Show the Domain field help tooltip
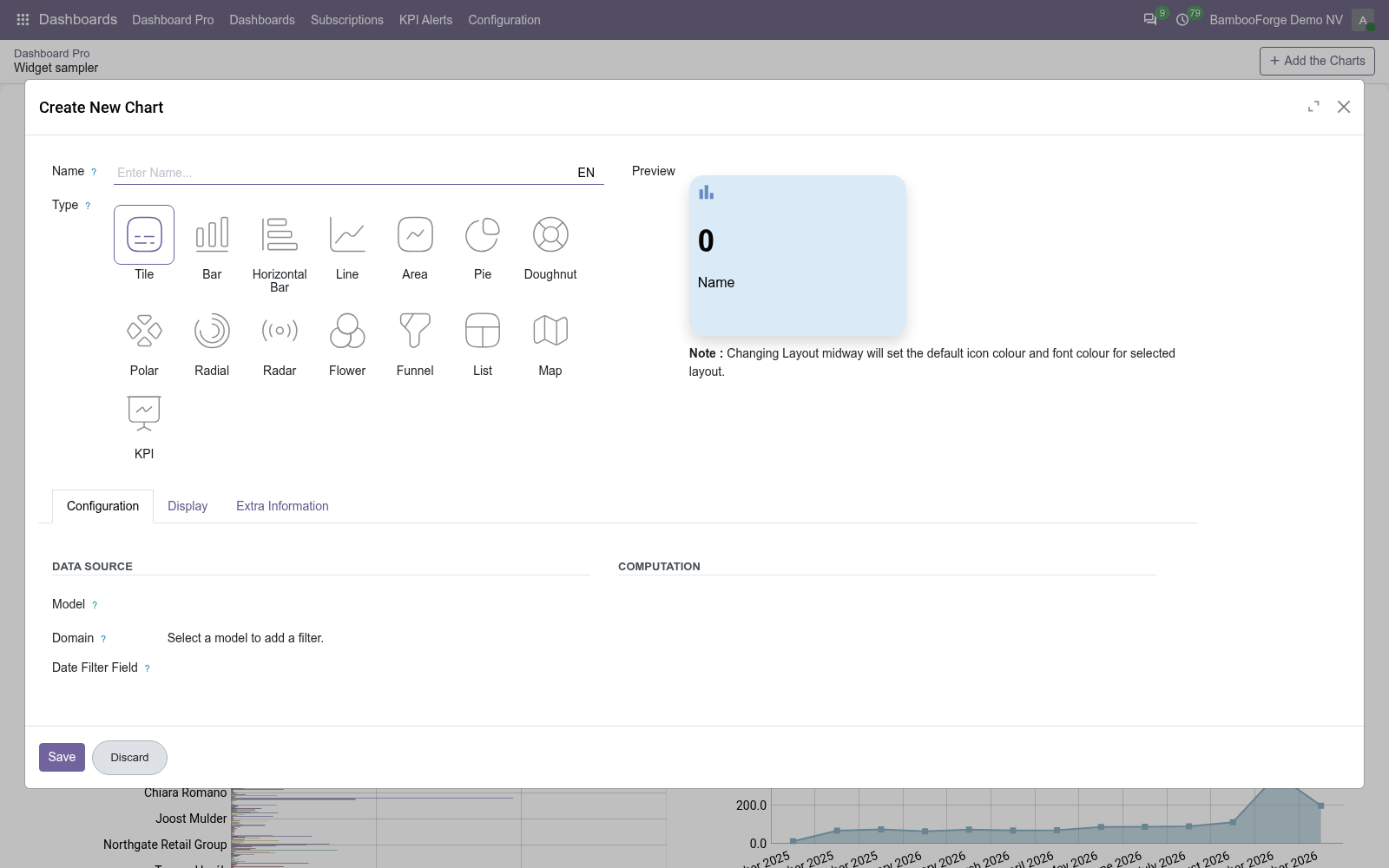Image resolution: width=1389 pixels, height=868 pixels. (x=103, y=639)
